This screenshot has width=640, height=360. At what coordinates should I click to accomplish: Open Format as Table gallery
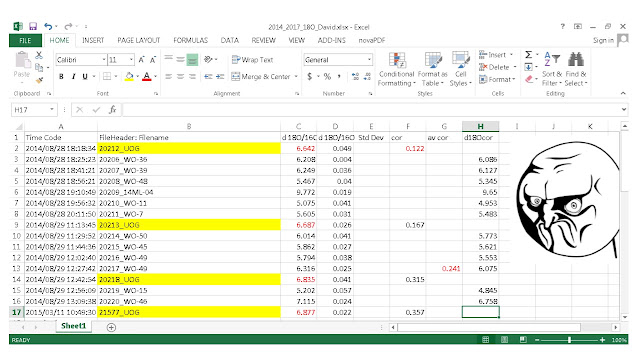click(433, 69)
